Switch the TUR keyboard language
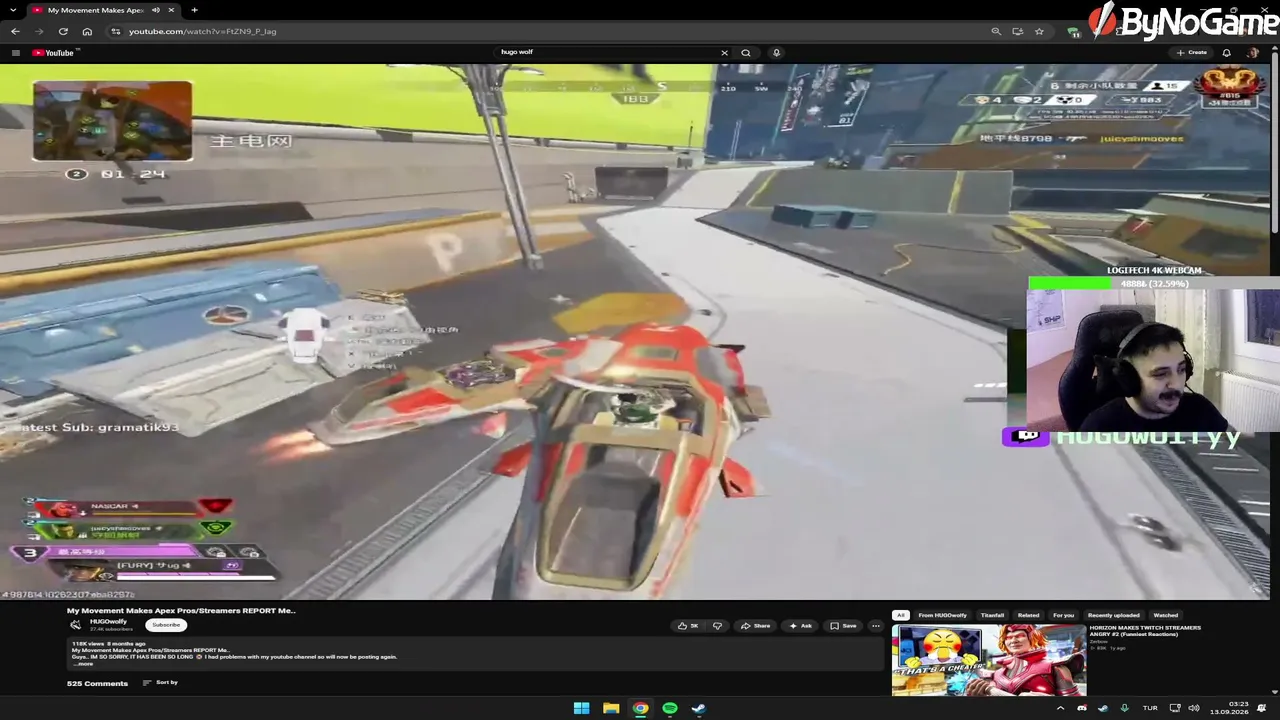Viewport: 1280px width, 720px height. coord(1150,708)
